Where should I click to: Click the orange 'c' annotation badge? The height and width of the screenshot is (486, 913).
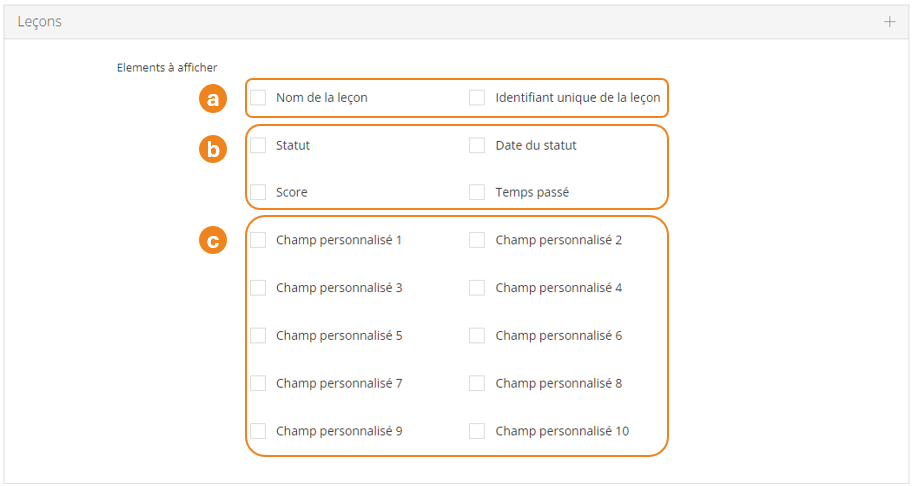(212, 241)
